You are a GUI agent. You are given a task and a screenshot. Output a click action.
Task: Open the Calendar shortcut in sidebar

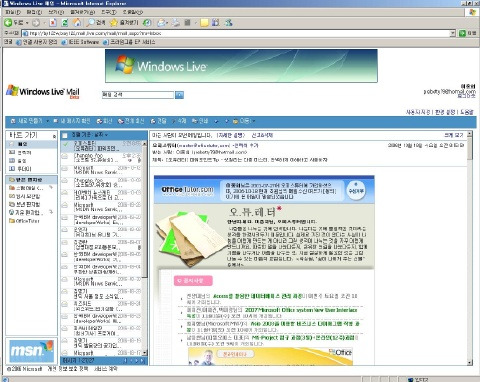18,161
